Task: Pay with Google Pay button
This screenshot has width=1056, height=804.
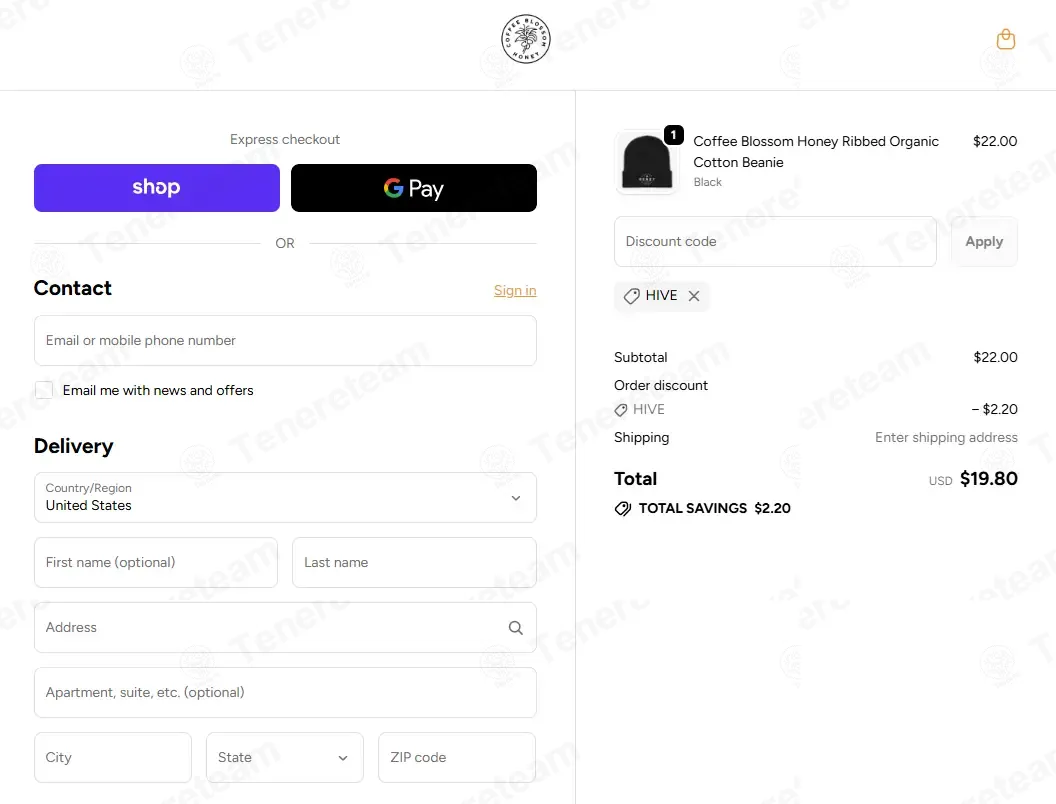Action: (414, 188)
